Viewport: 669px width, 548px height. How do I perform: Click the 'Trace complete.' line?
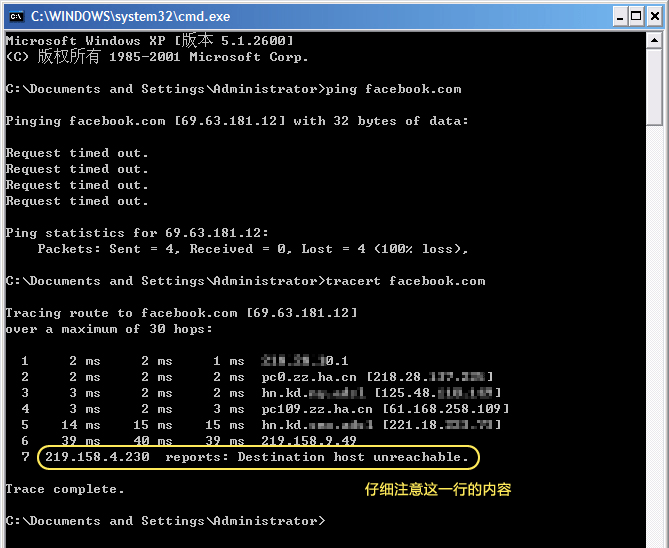click(x=65, y=489)
